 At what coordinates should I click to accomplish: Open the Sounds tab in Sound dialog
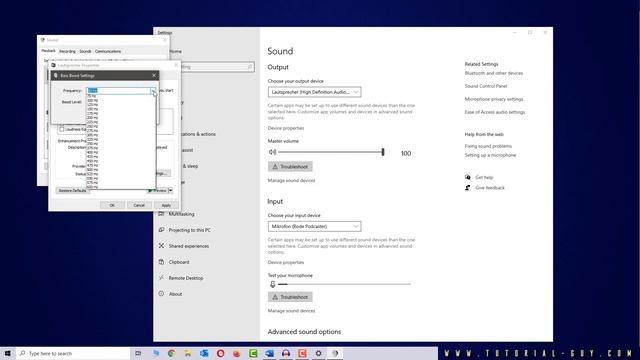coord(85,51)
